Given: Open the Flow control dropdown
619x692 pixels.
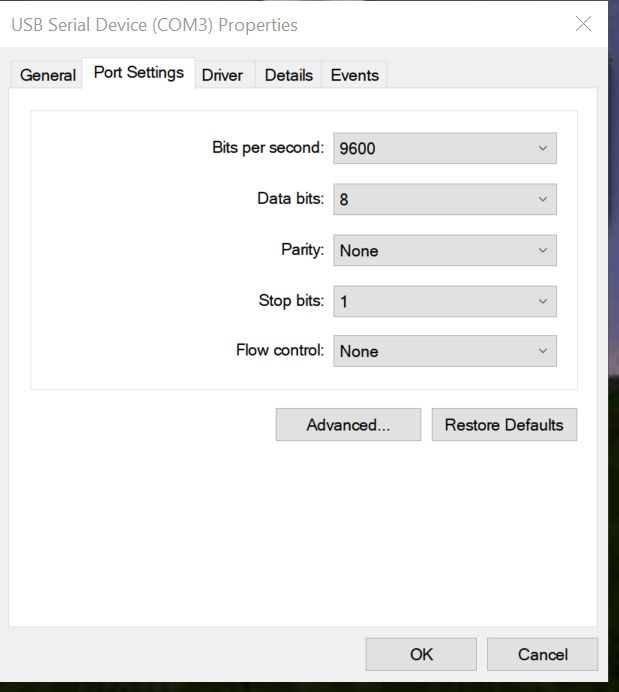Looking at the screenshot, I should (x=445, y=351).
